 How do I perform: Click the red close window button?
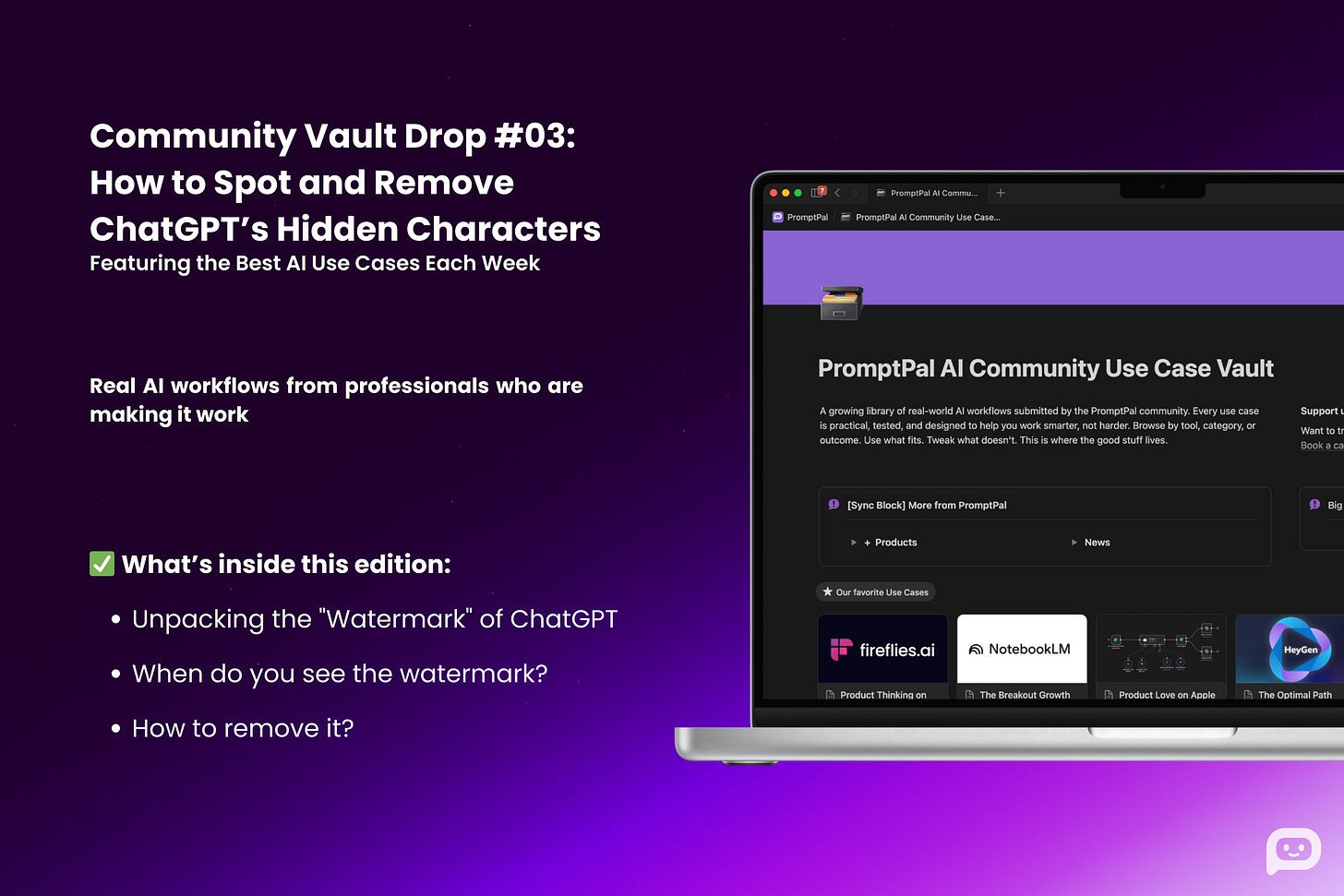pos(774,193)
